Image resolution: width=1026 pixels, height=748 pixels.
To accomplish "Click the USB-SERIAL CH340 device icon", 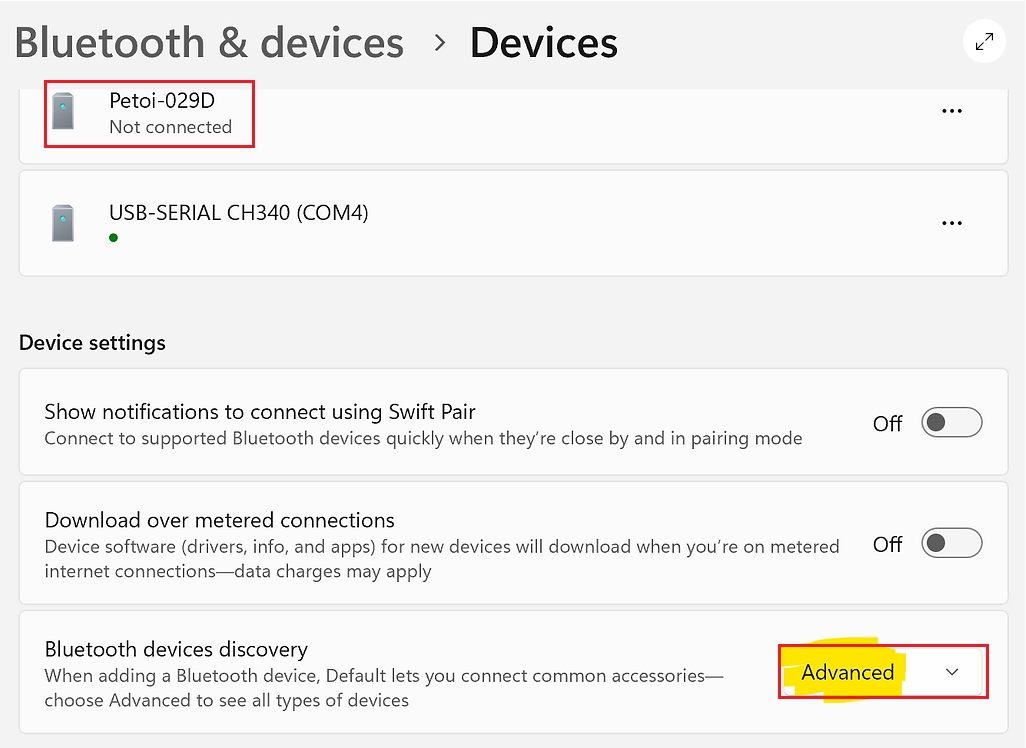I will 64,222.
